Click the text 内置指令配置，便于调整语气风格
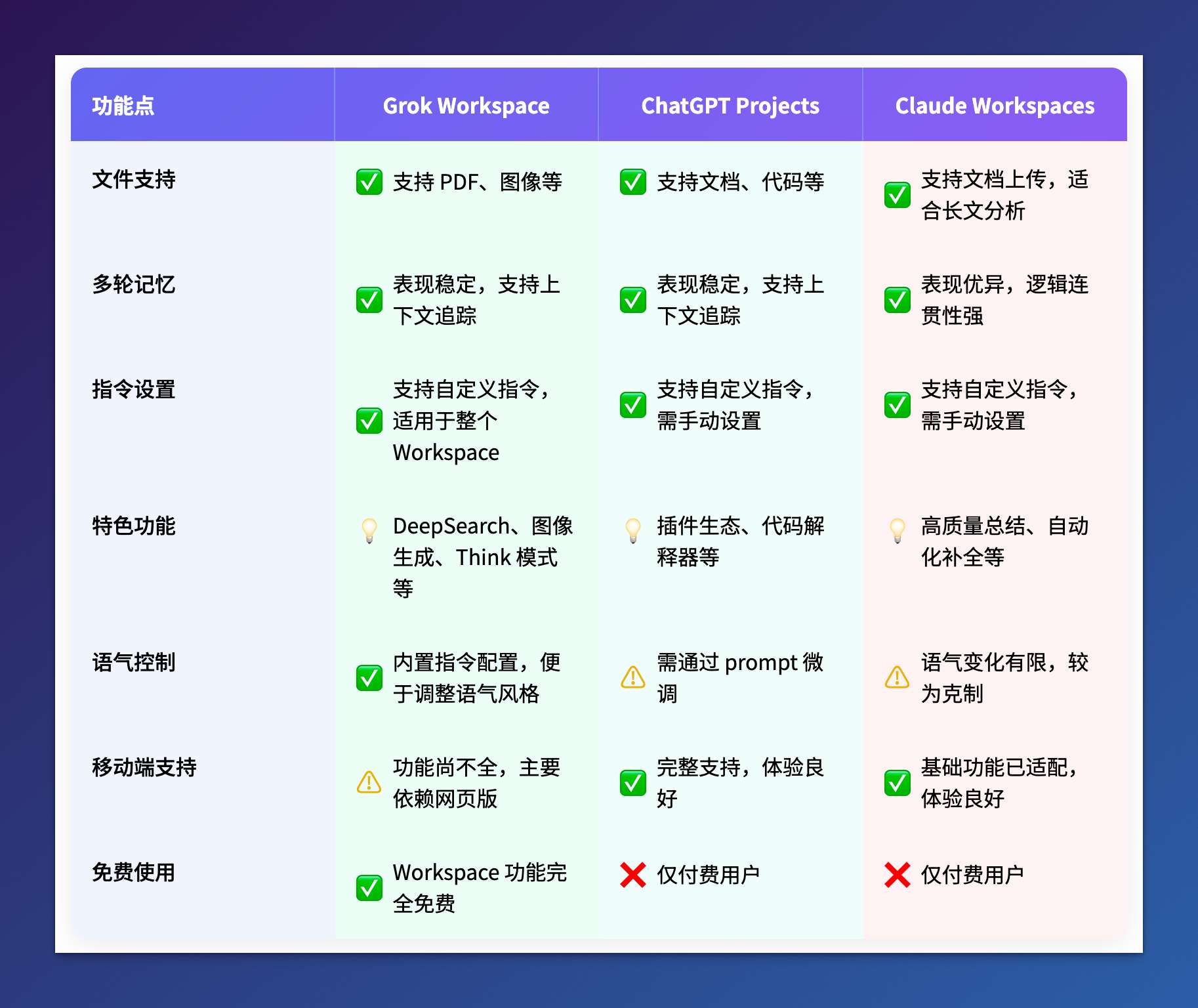Screen dimensions: 1198x1008 coord(477,678)
